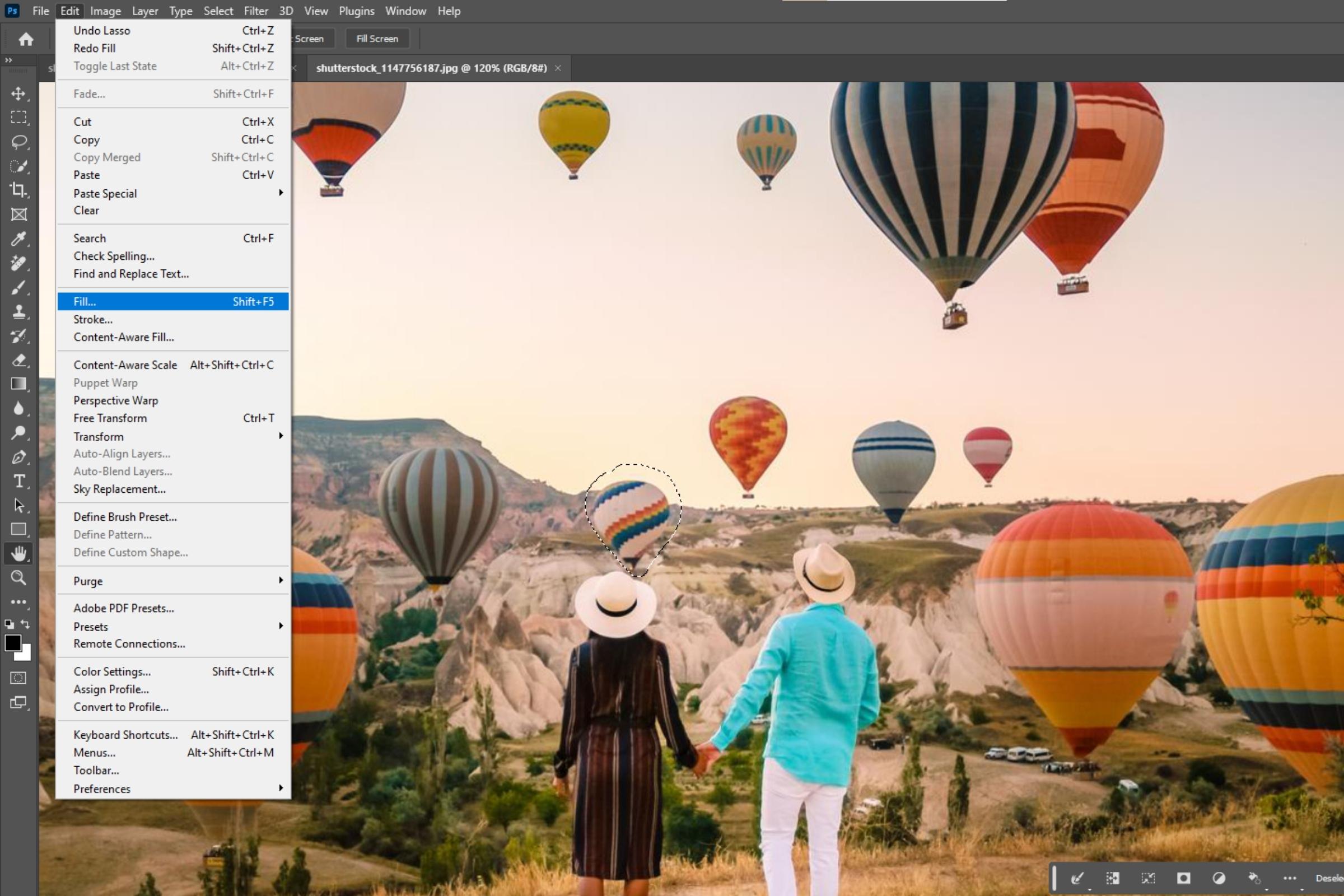Choose the Clone Stamp tool
The image size is (1344, 896).
tap(19, 312)
